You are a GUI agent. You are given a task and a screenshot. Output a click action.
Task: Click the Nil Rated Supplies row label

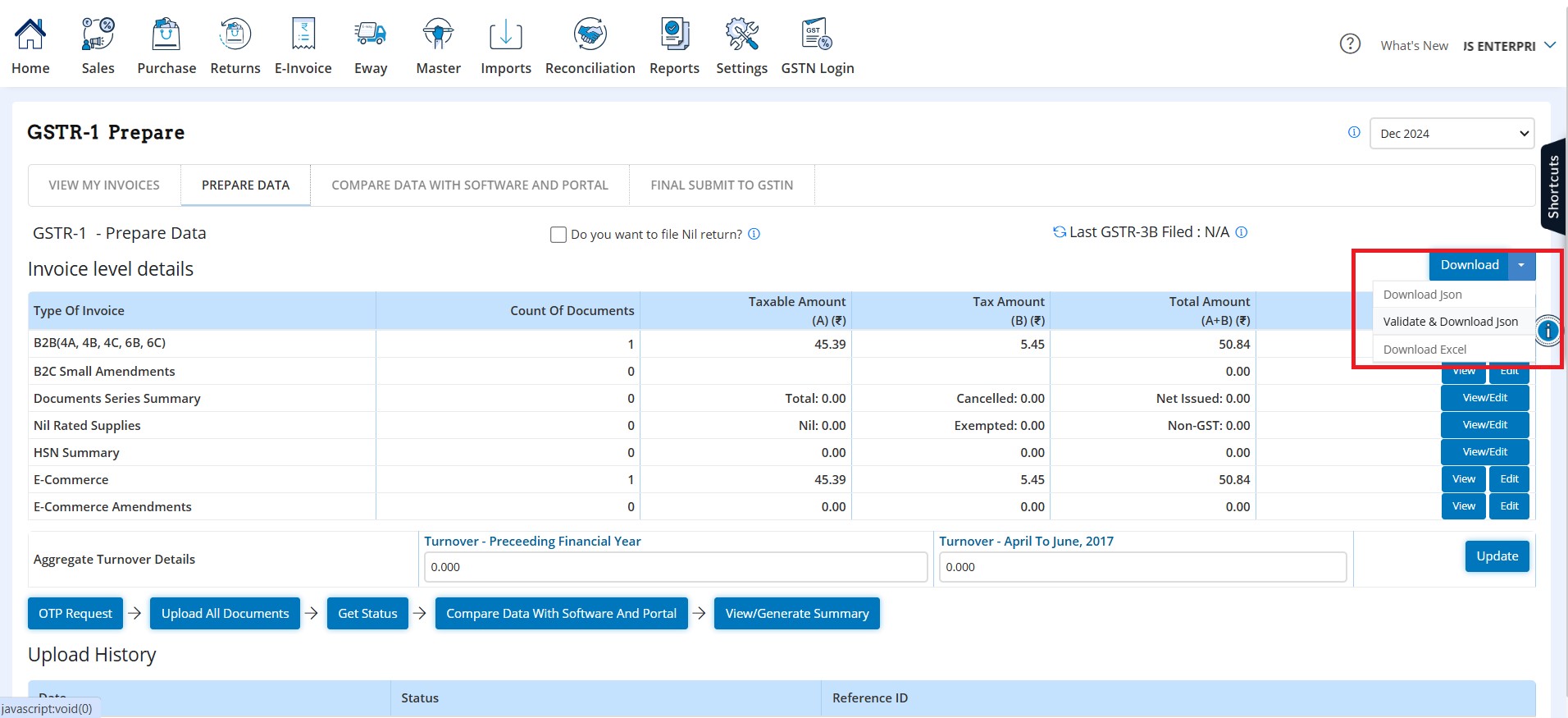point(87,426)
